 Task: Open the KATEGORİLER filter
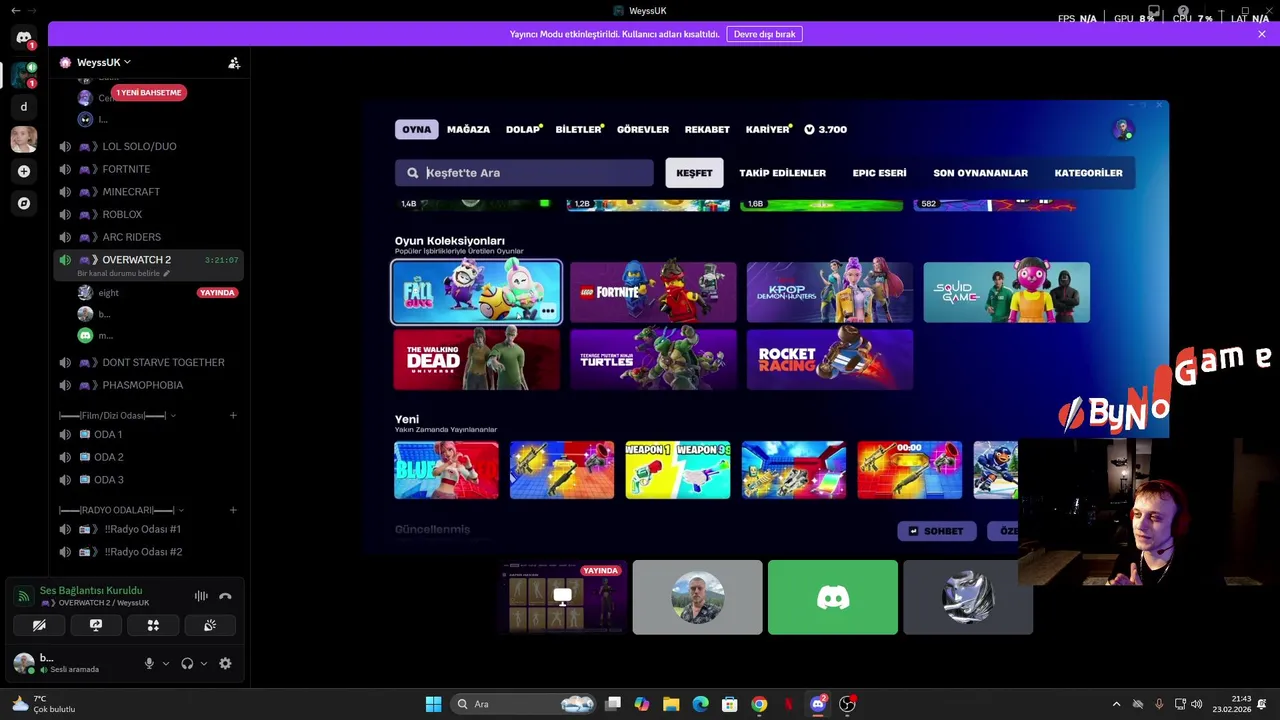[1088, 173]
